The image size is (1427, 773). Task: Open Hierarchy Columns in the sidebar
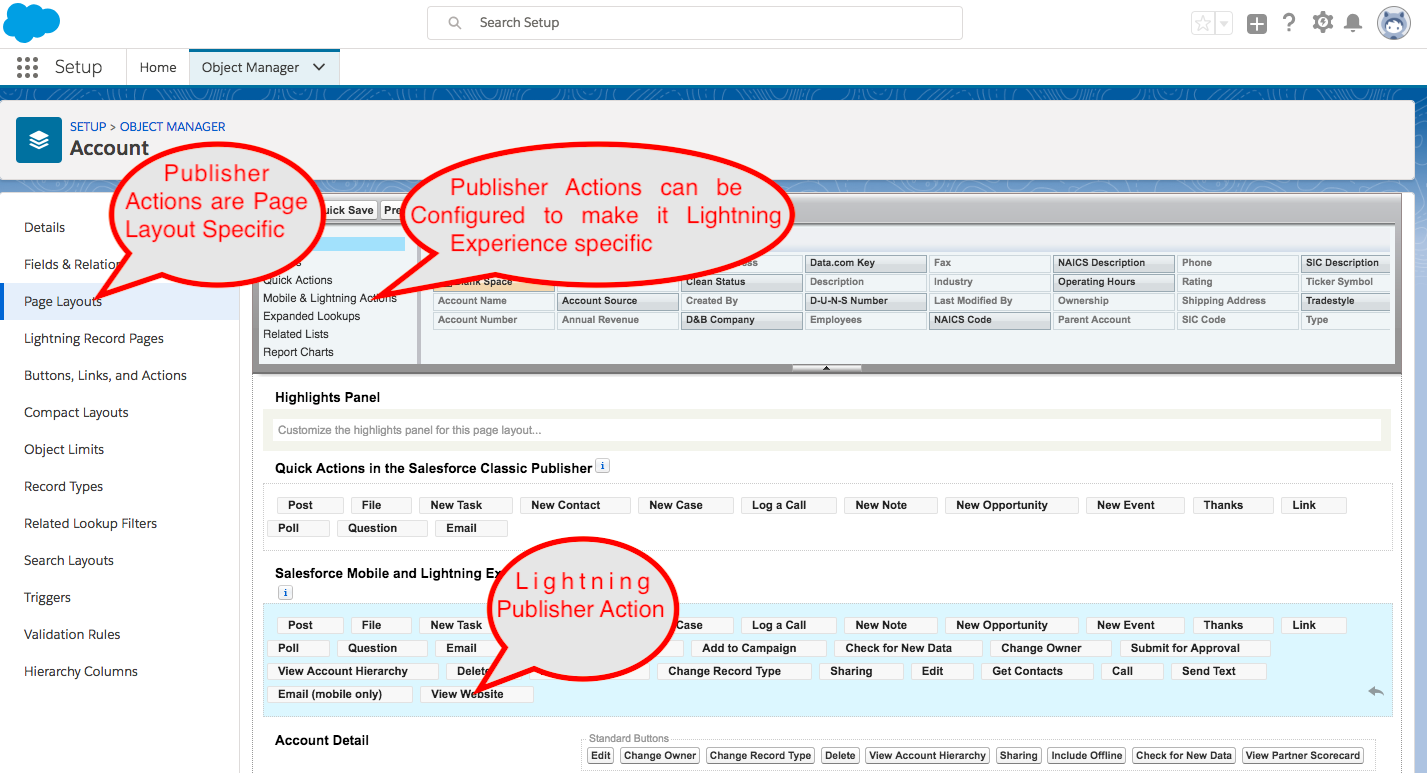[x=81, y=671]
